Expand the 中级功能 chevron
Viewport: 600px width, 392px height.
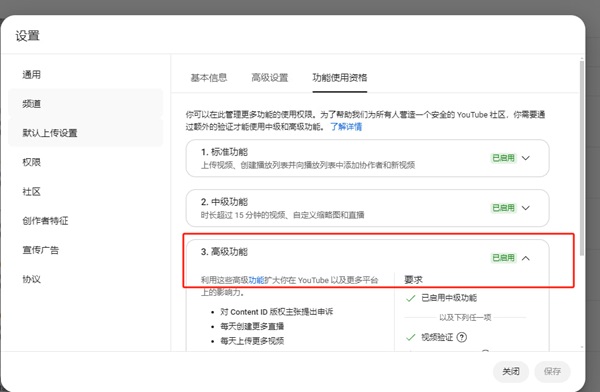[x=526, y=208]
